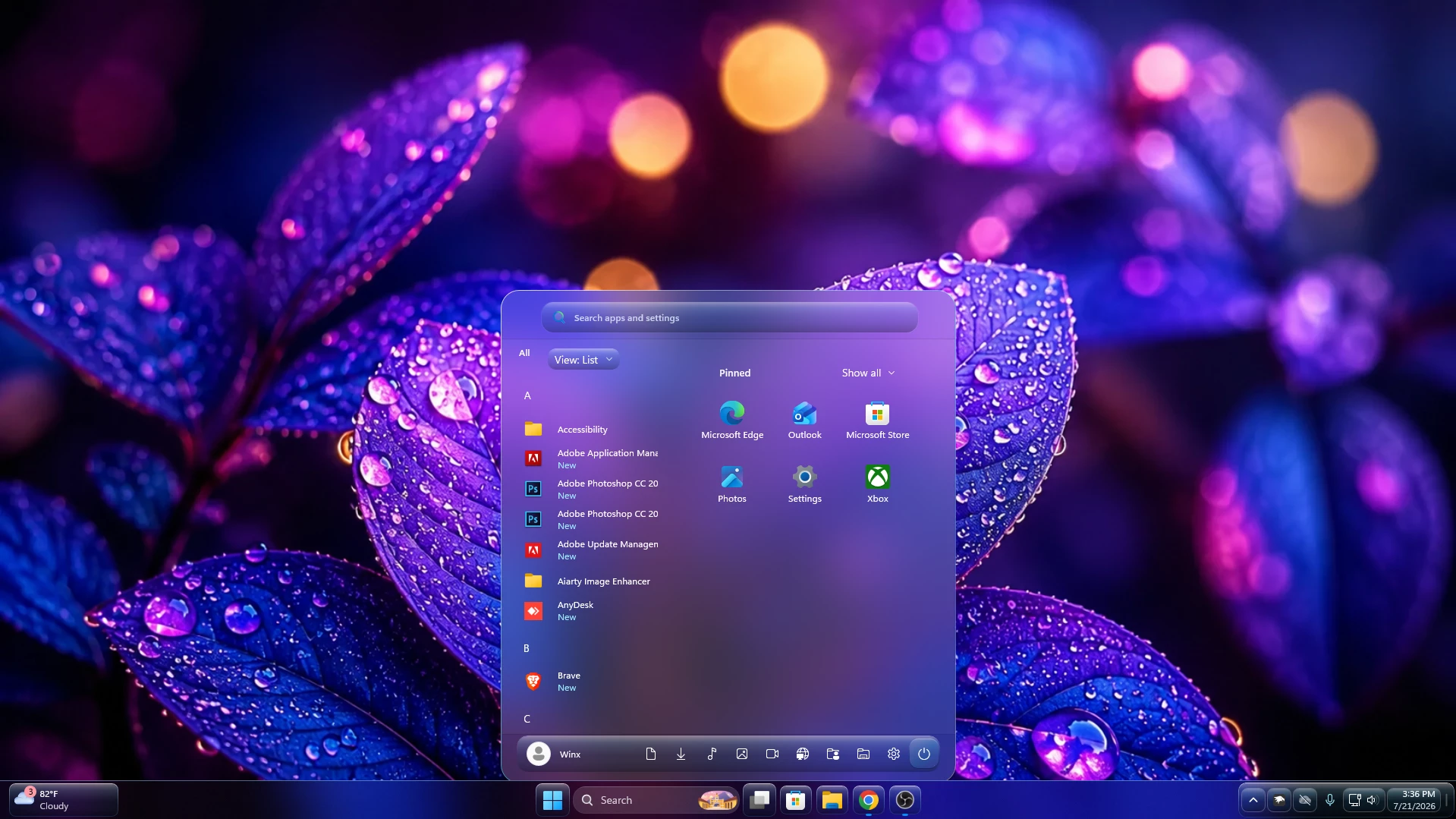Open Settings gear in Start footer
Viewport: 1456px width, 819px height.
click(893, 754)
